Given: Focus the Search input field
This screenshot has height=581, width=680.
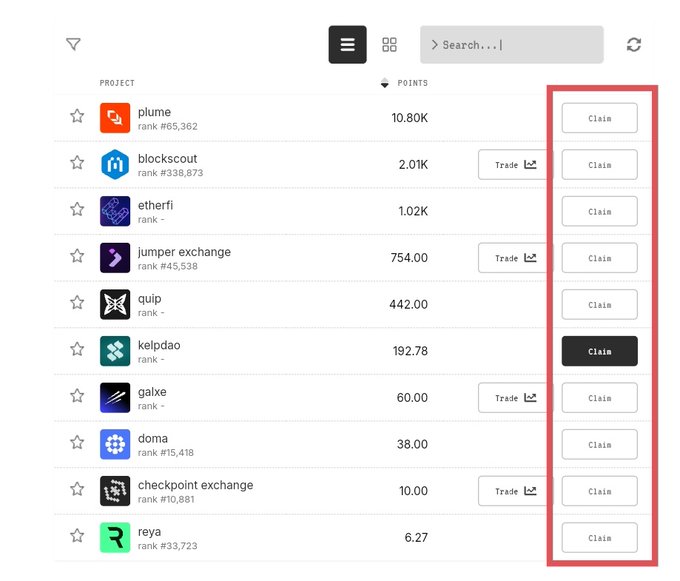Looking at the screenshot, I should coord(512,45).
